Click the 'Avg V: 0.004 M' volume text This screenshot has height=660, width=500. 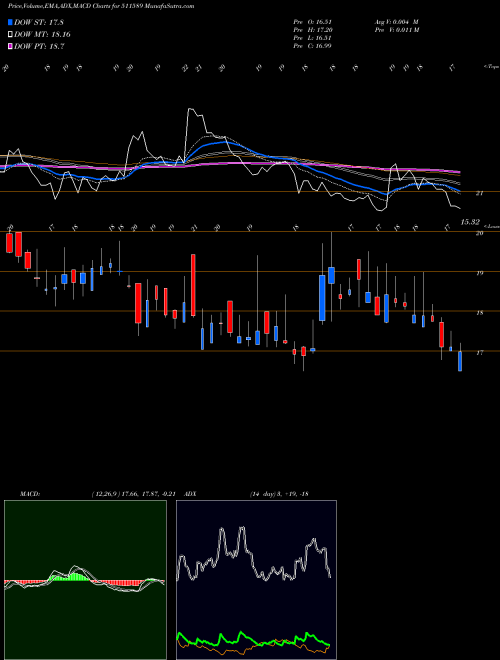coord(396,22)
